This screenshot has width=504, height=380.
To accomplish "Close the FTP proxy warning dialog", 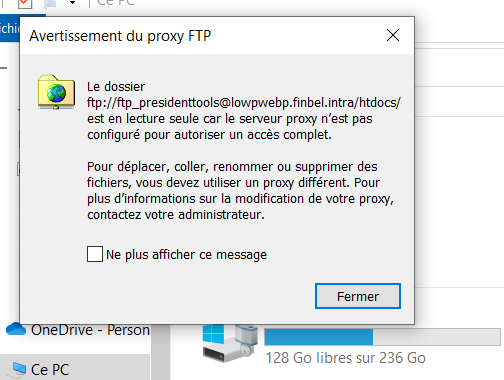I will [x=393, y=35].
